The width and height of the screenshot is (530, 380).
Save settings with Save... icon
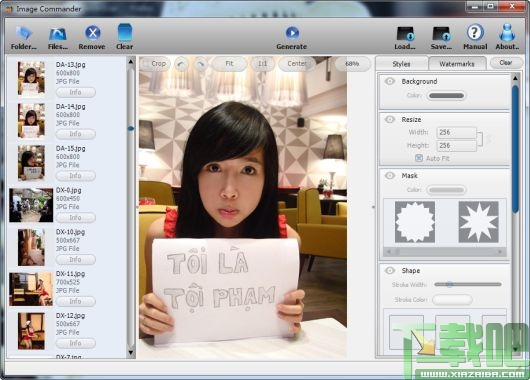[441, 38]
